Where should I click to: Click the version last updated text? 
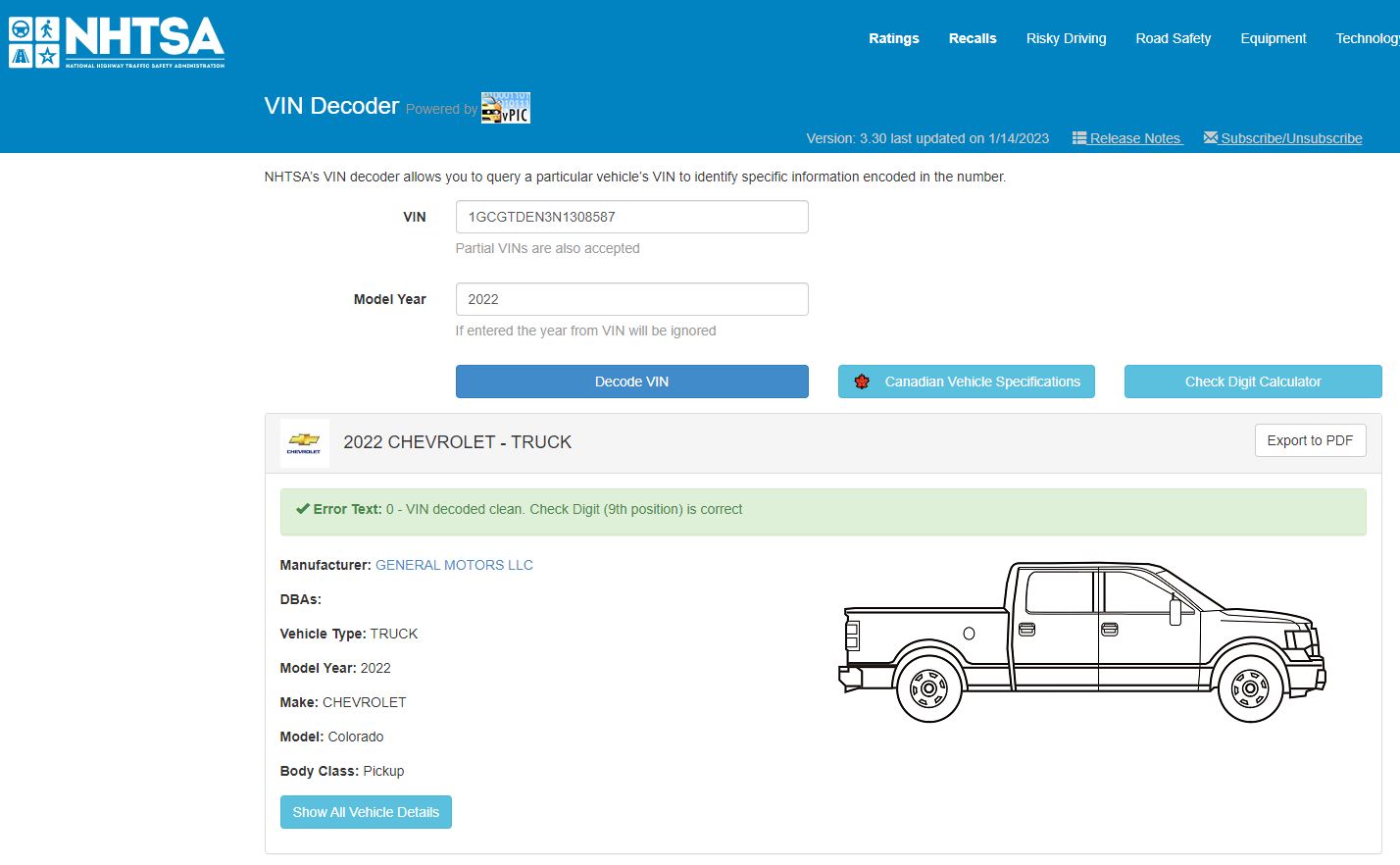(x=927, y=138)
